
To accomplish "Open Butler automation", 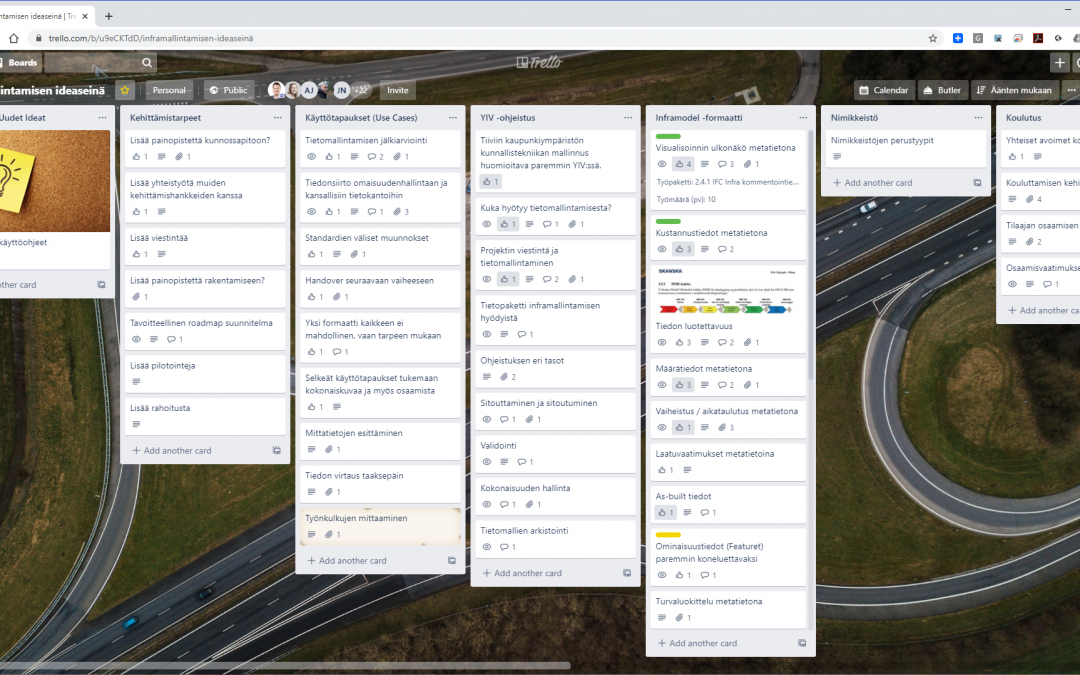I will [x=942, y=90].
